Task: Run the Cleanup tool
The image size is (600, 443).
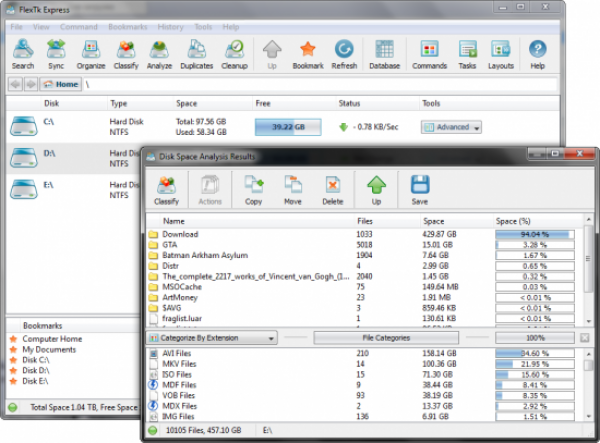Action: [x=235, y=53]
